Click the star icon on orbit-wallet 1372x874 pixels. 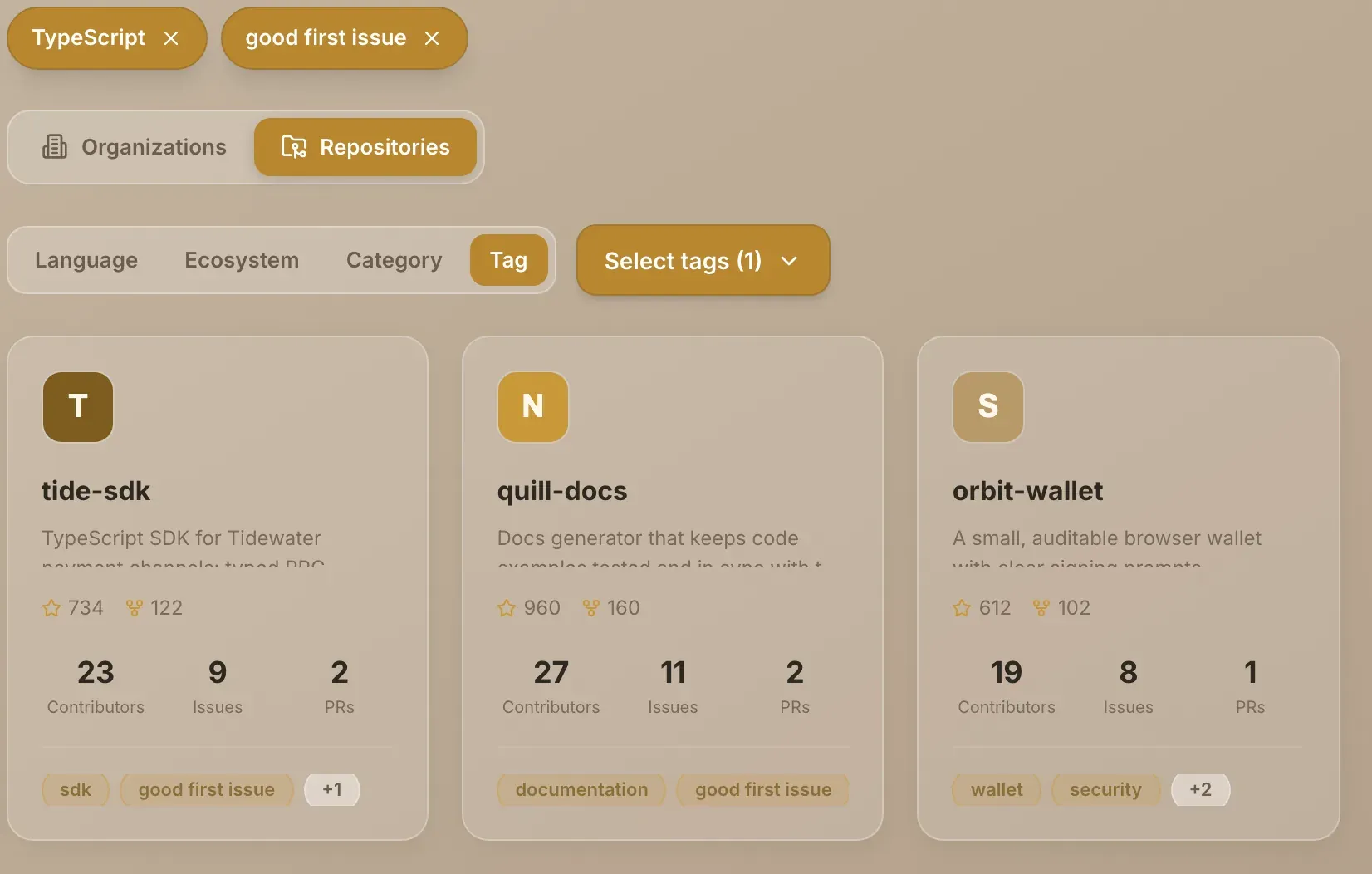[x=962, y=608]
